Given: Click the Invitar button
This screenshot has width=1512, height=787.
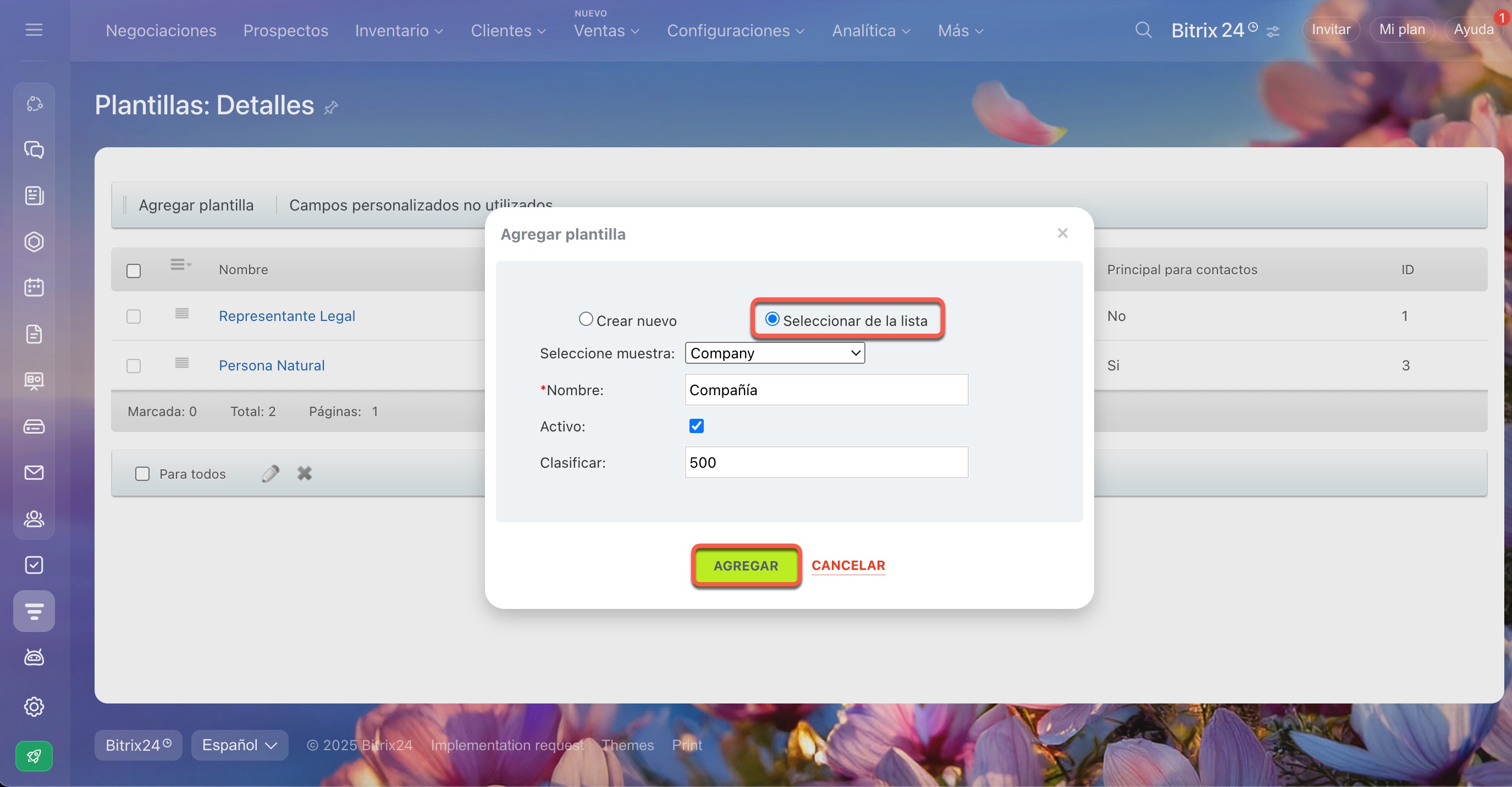Looking at the screenshot, I should coord(1331,29).
